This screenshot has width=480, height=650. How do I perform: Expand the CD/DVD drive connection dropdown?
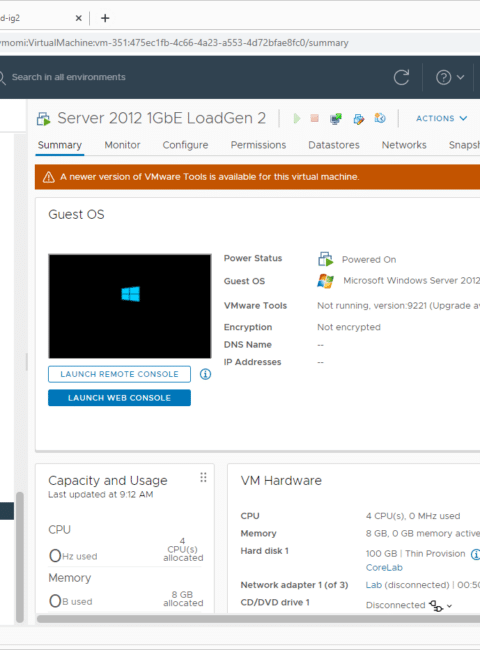pos(449,606)
